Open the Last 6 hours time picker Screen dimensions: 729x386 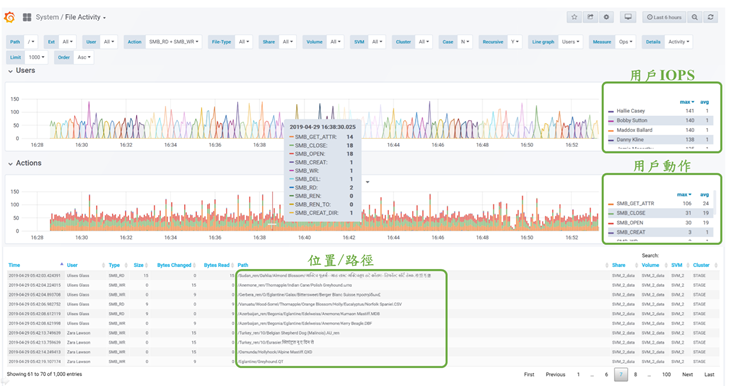664,17
